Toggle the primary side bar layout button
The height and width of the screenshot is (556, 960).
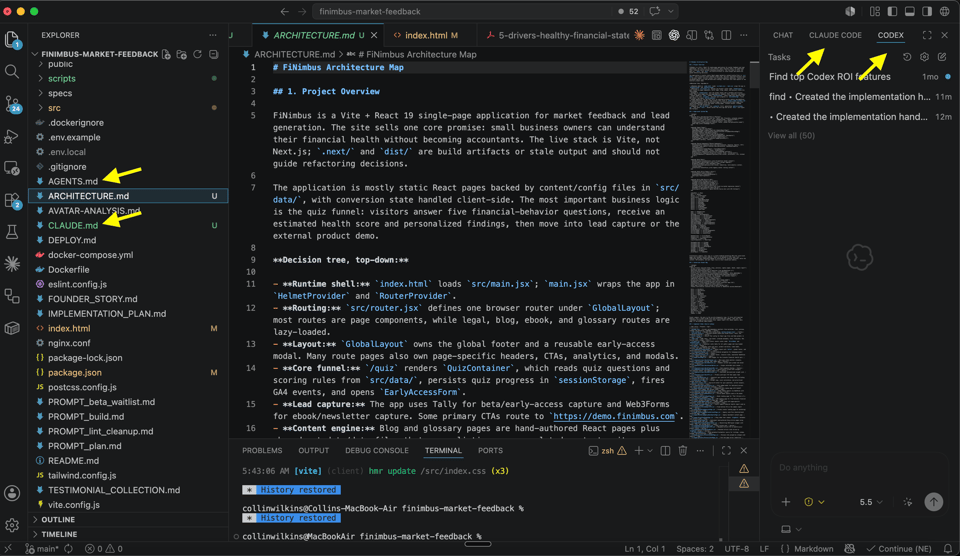[892, 11]
